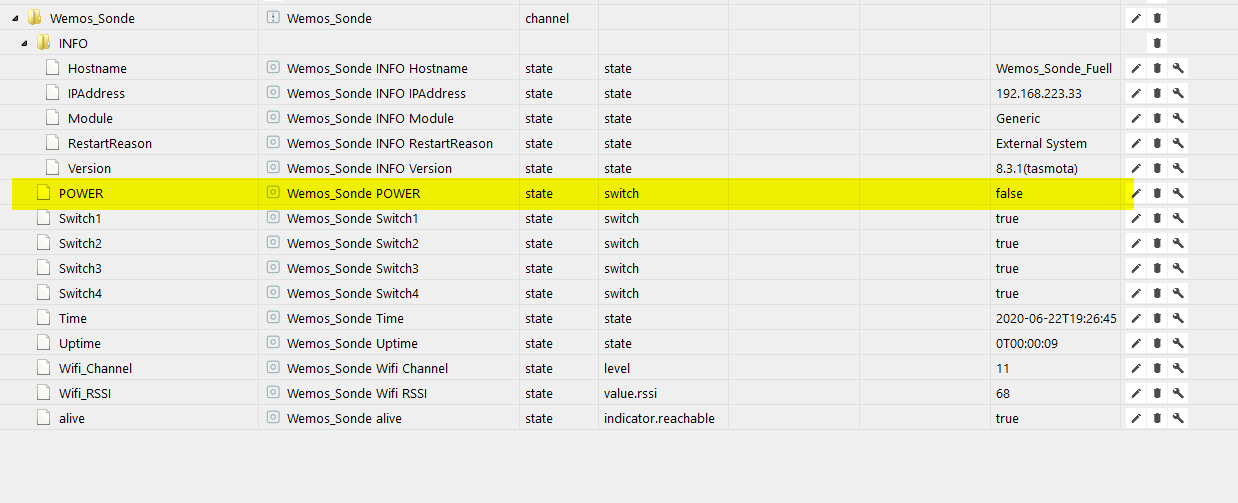Click the role 'indicator.reachable'
The image size is (1238, 503).
(659, 418)
